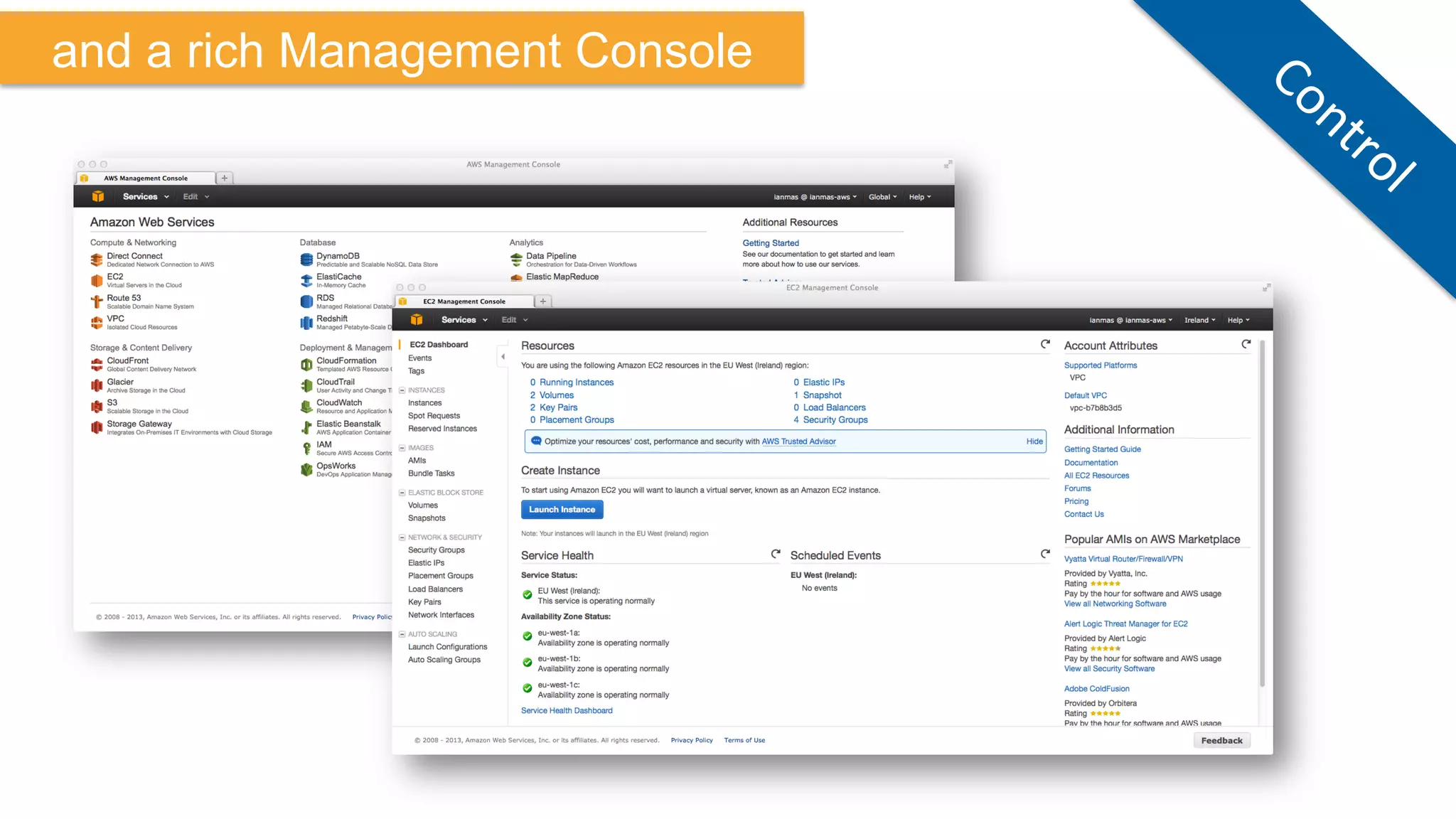
Task: Click the CloudFormation service icon
Action: click(306, 365)
